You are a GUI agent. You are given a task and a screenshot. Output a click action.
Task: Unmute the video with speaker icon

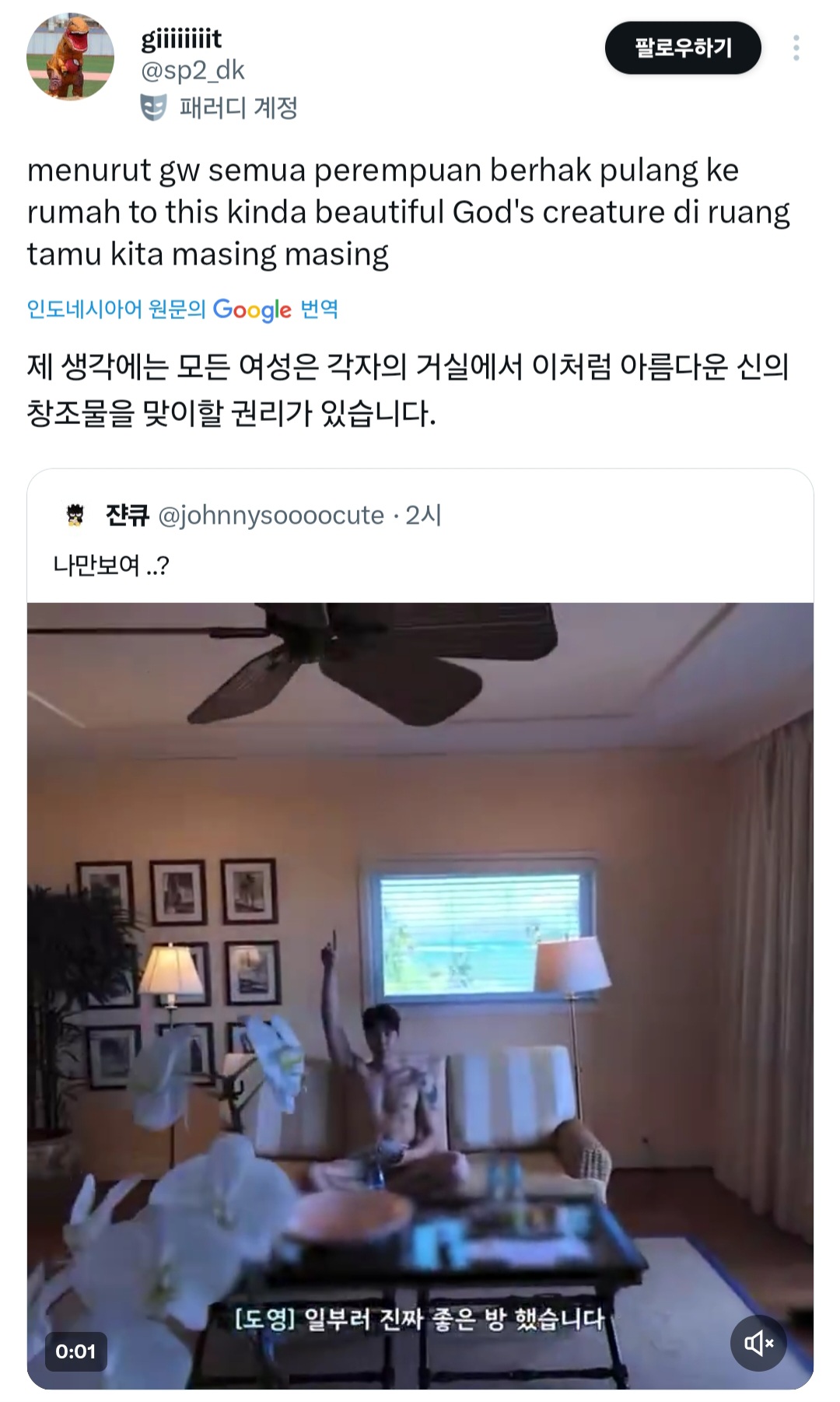point(758,1343)
